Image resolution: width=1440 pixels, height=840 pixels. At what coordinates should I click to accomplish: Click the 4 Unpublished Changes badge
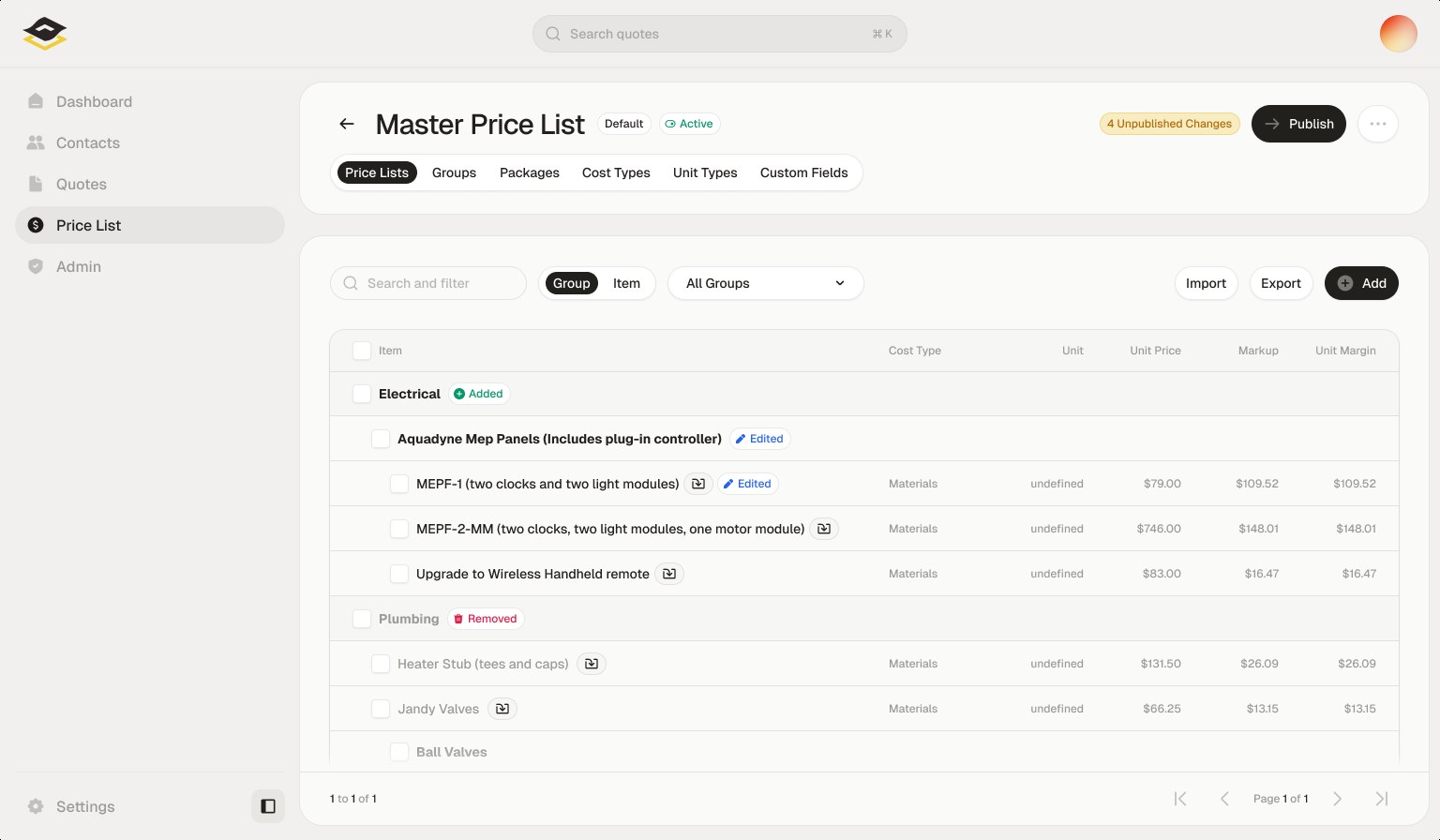1169,124
